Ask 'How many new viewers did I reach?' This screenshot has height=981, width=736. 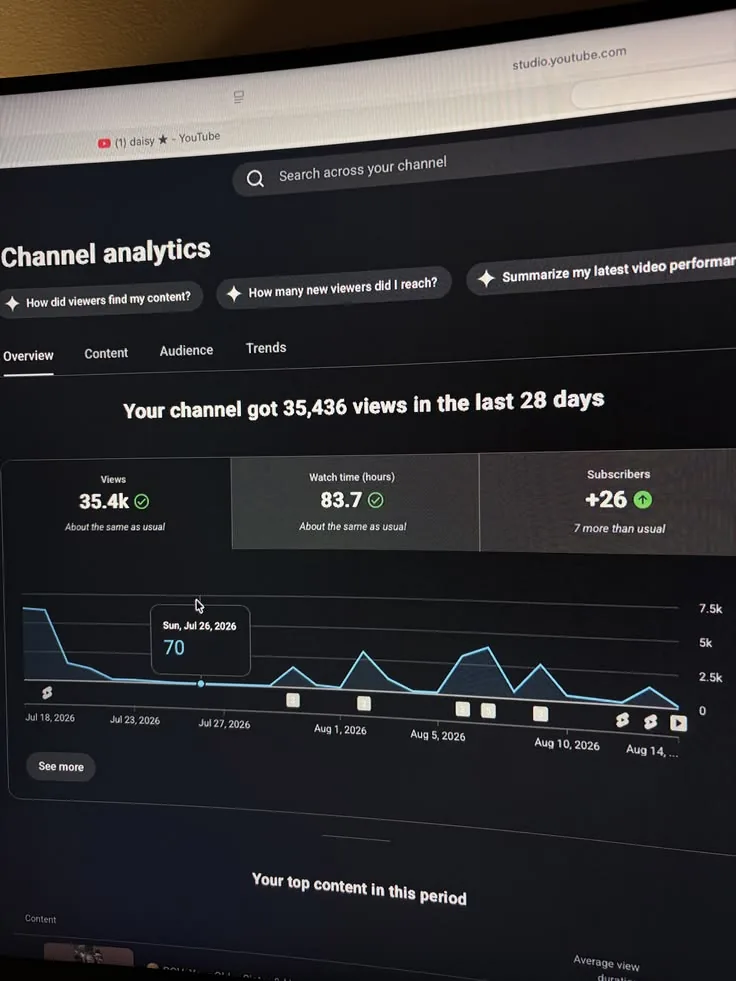[334, 288]
